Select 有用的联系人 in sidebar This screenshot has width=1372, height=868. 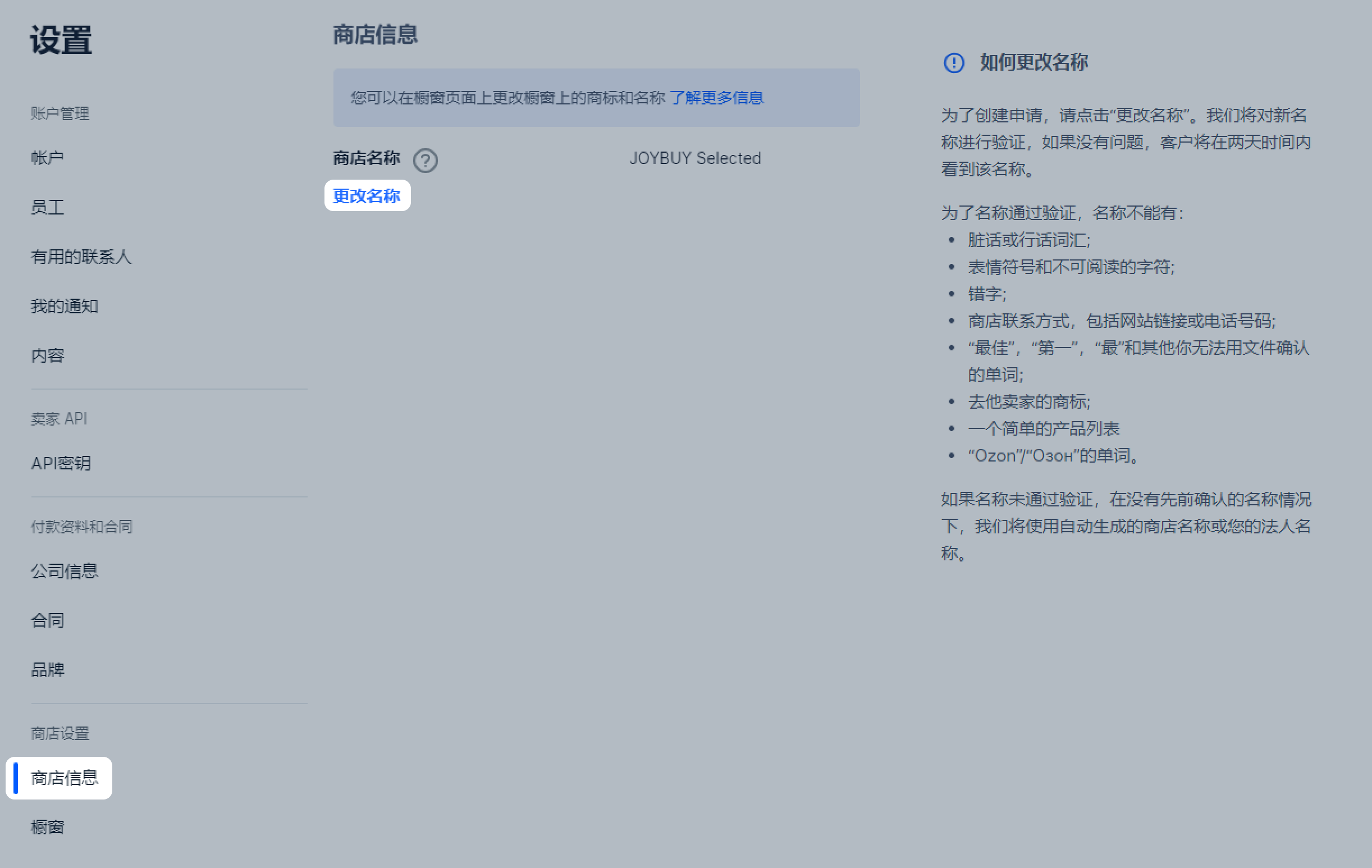[x=81, y=257]
